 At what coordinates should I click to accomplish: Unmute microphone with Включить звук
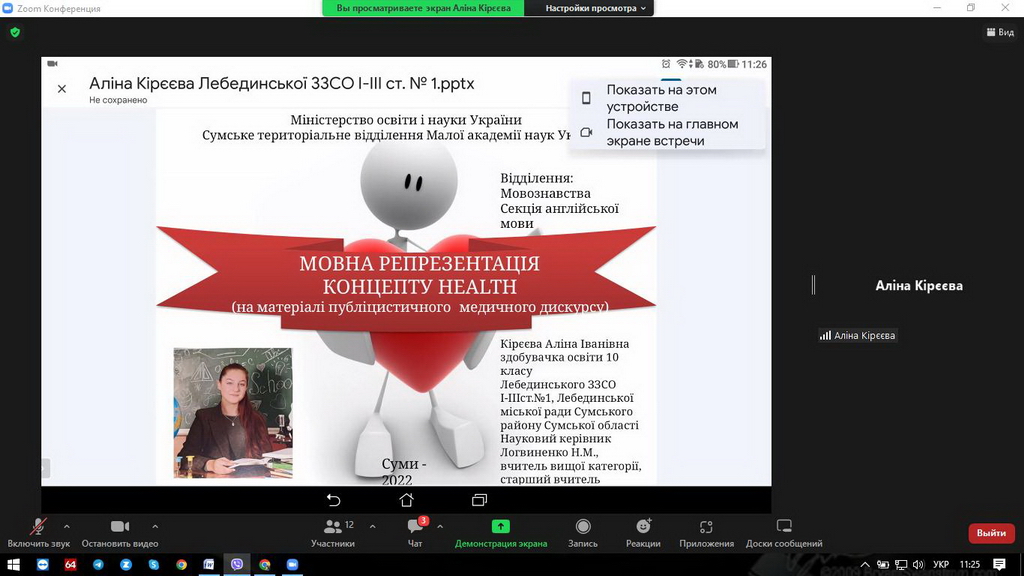pyautogui.click(x=38, y=532)
